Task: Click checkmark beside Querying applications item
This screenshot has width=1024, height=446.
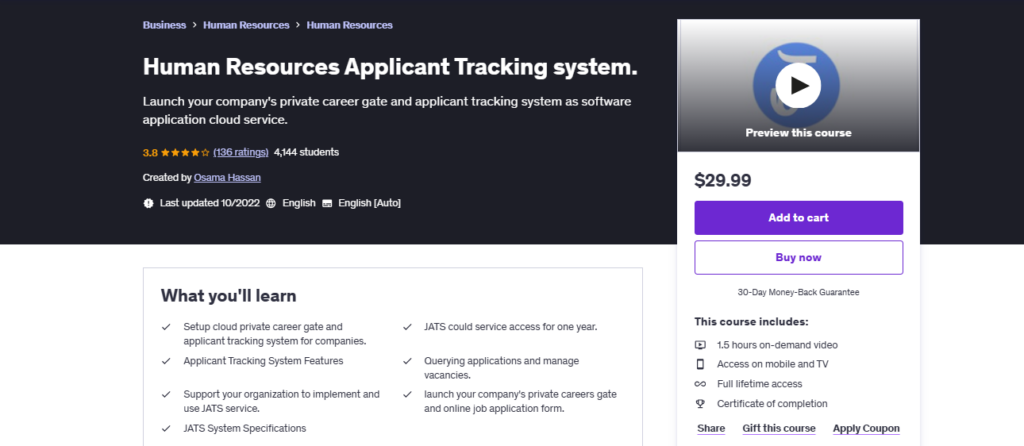Action: tap(408, 361)
